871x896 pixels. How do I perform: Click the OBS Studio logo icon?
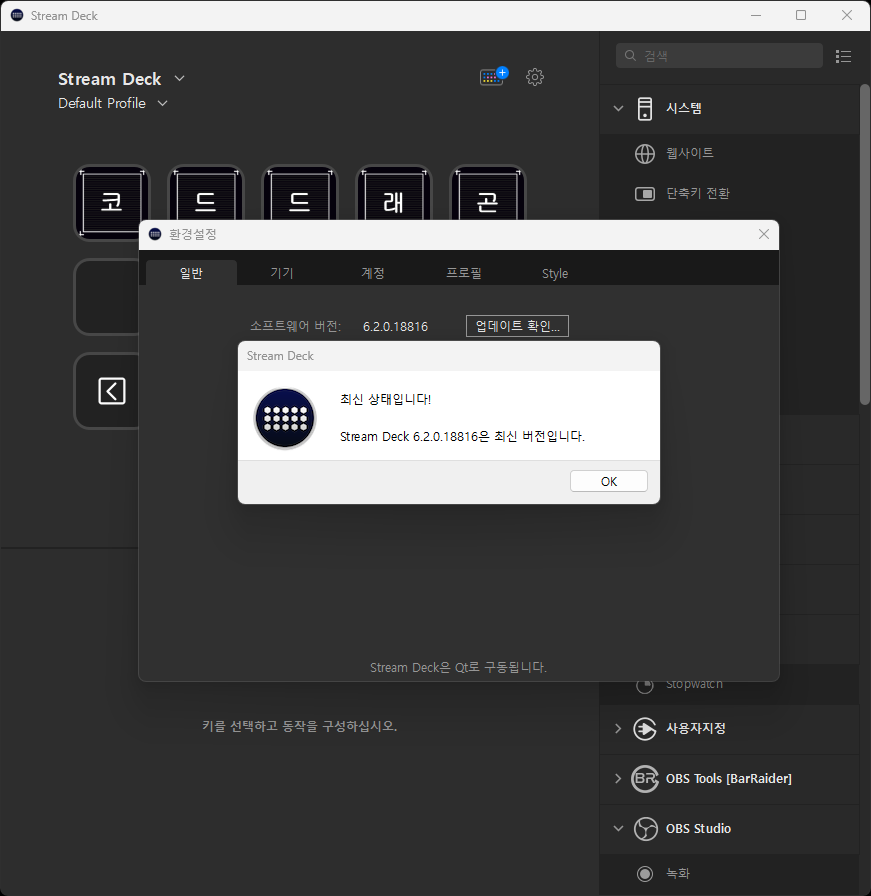(645, 829)
